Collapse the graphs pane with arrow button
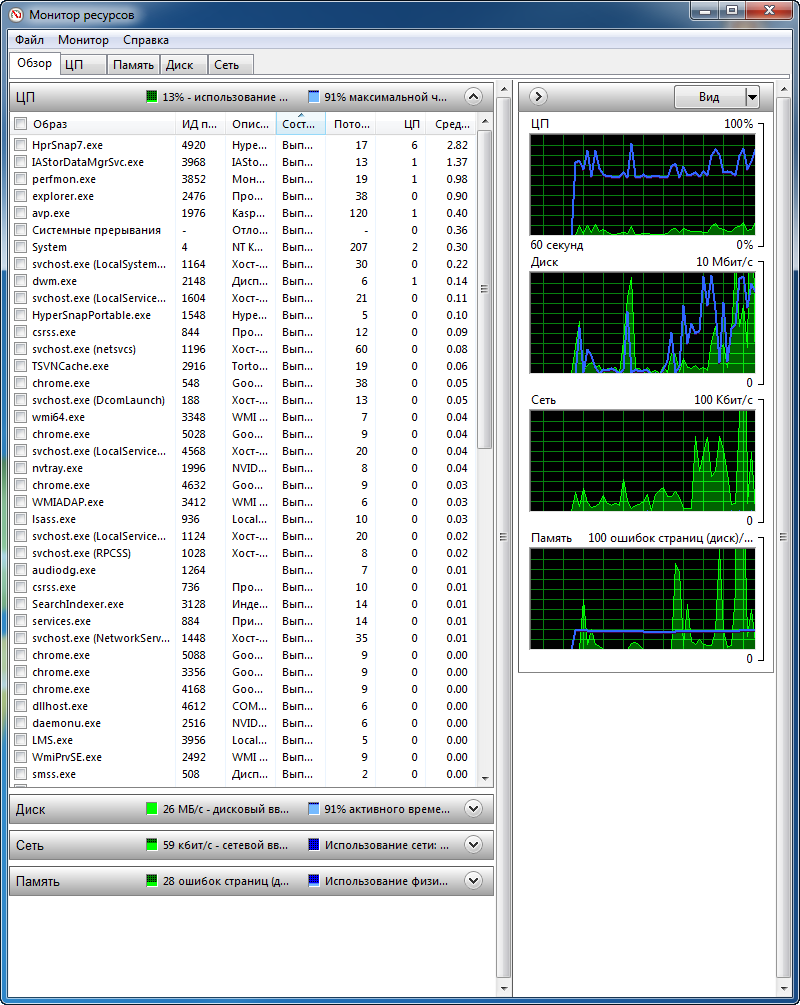Screen dimensions: 800x1005 538,96
